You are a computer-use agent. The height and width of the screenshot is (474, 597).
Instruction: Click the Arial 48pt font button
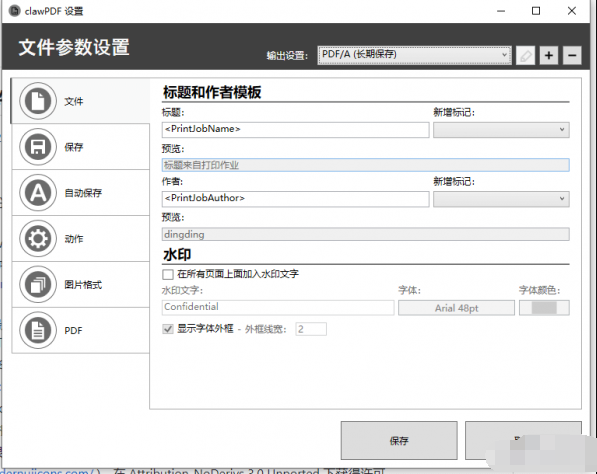[456, 308]
